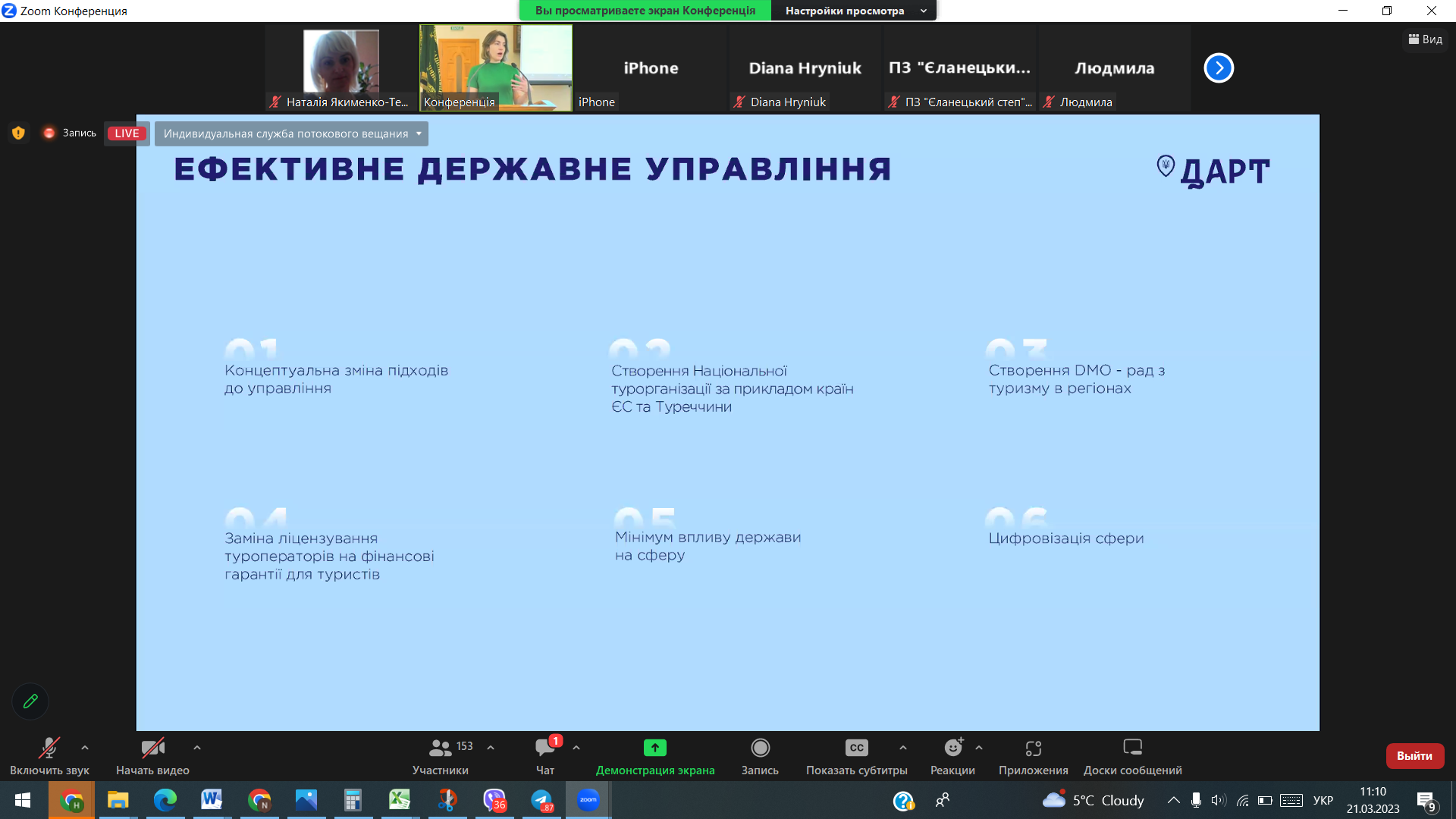This screenshot has width=1456, height=819.
Task: Unmute microphone with Включить звук
Action: (49, 748)
